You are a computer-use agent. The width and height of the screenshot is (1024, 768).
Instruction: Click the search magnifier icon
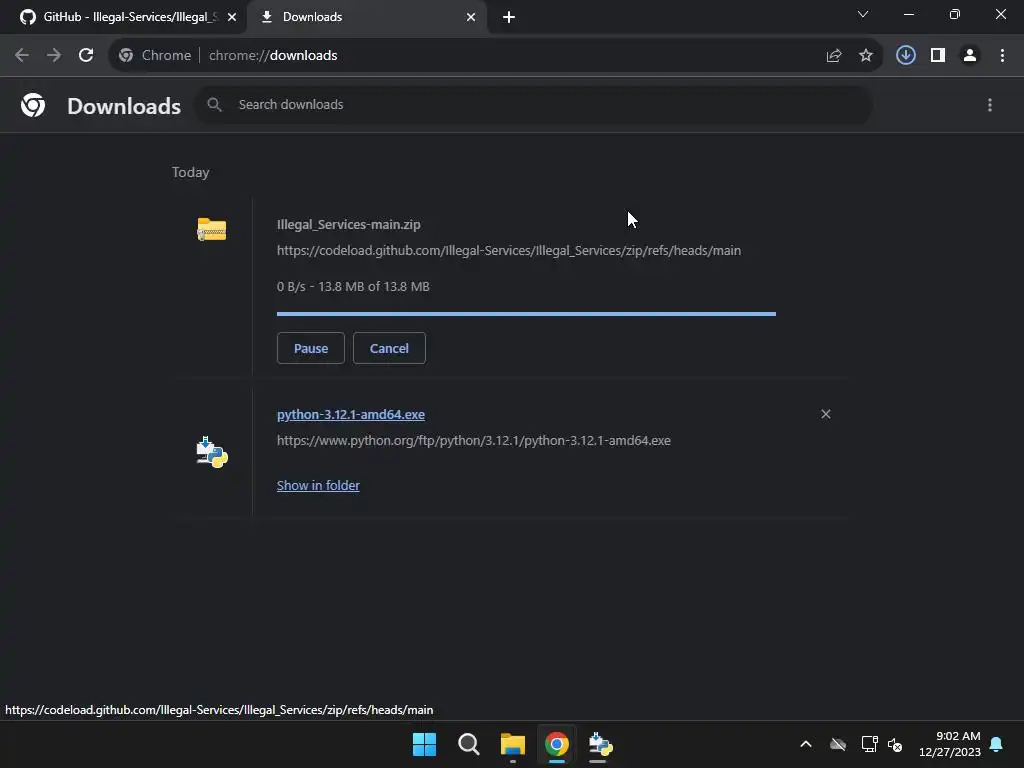point(214,104)
